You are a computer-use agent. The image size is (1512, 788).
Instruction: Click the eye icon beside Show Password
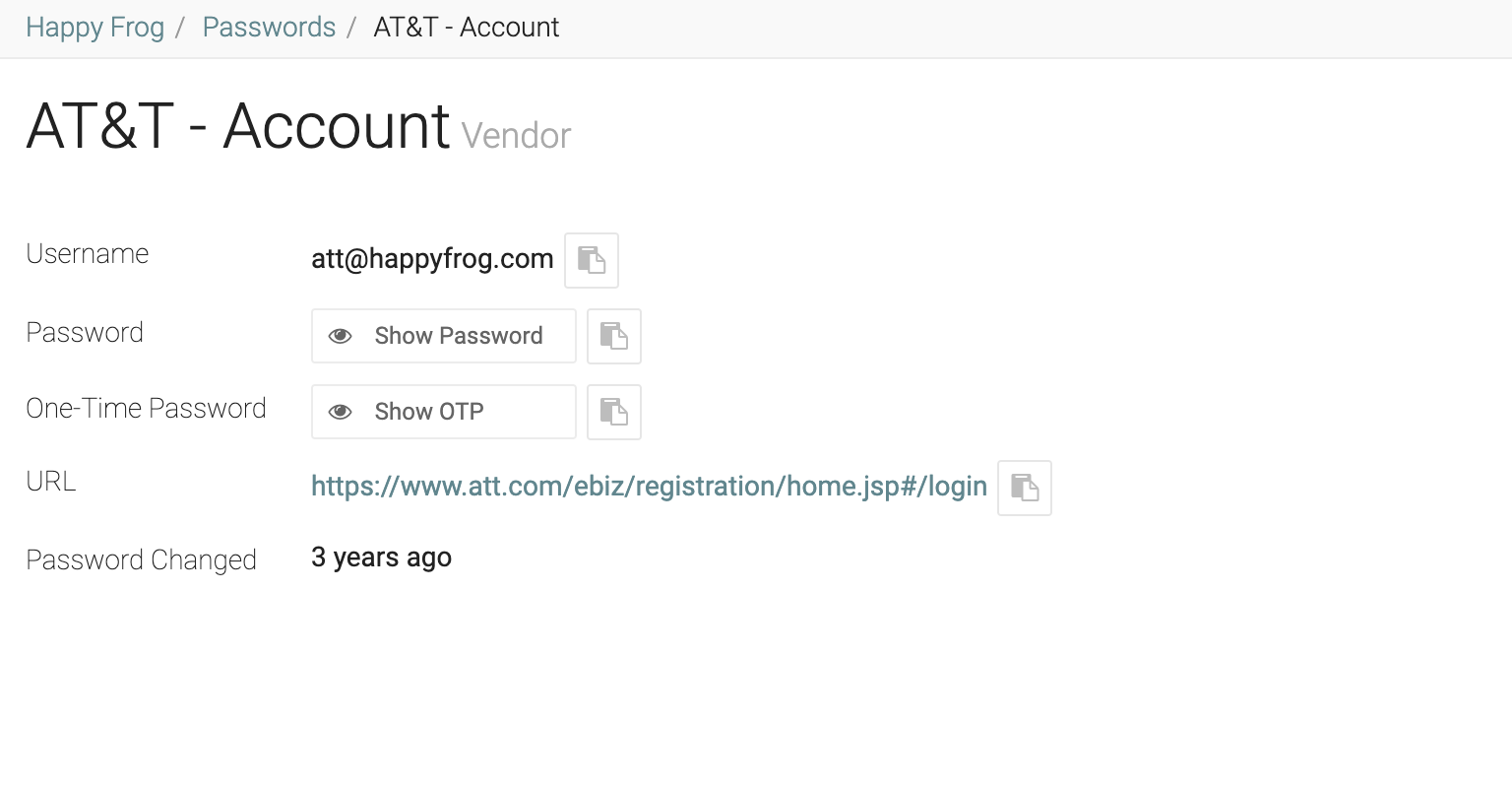(341, 336)
